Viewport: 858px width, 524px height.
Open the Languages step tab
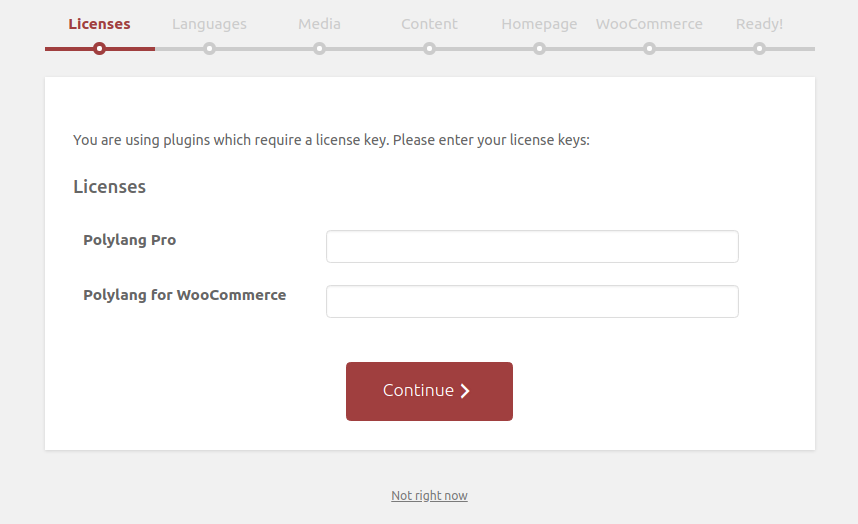click(x=209, y=24)
